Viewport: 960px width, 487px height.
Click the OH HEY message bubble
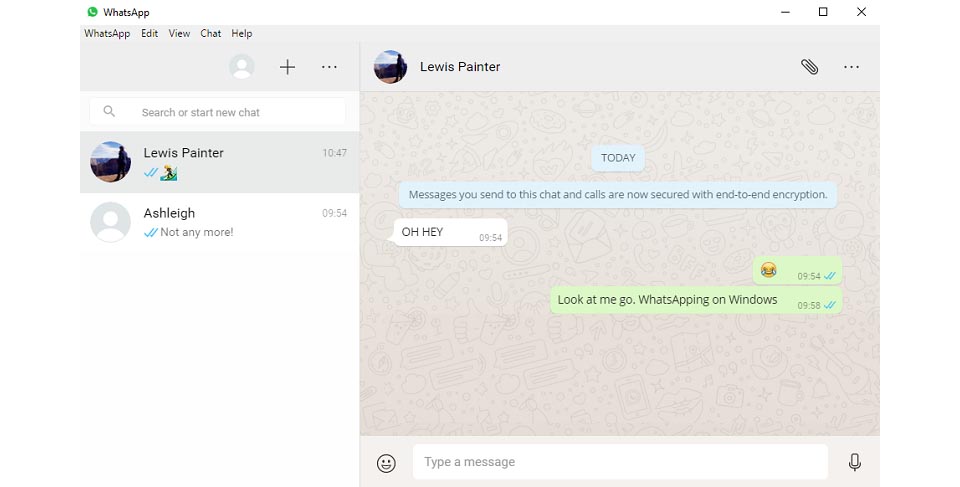[450, 233]
